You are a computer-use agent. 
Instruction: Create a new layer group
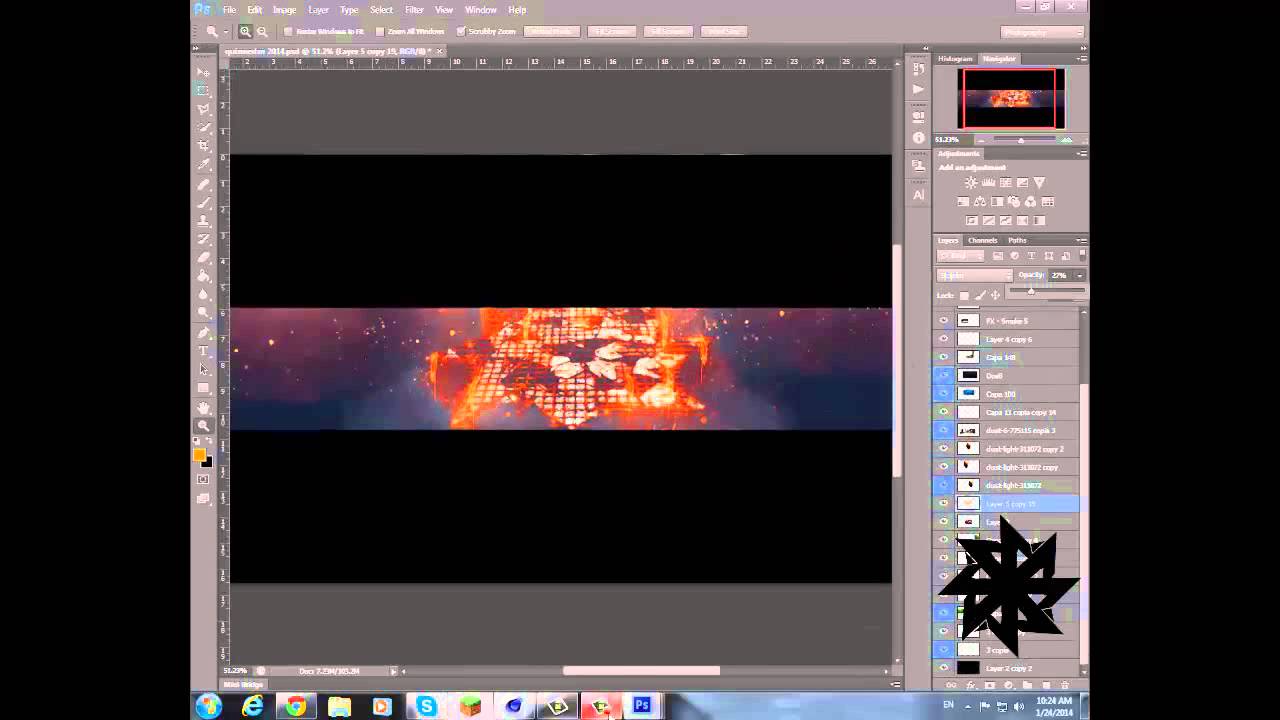pyautogui.click(x=1027, y=686)
